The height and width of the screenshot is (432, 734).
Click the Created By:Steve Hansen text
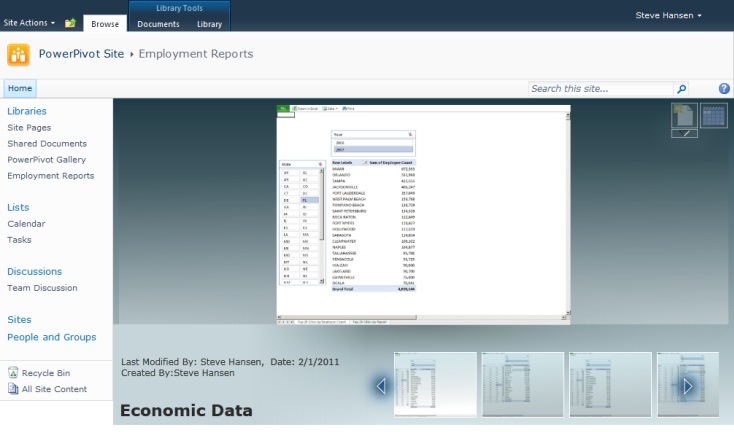177,373
